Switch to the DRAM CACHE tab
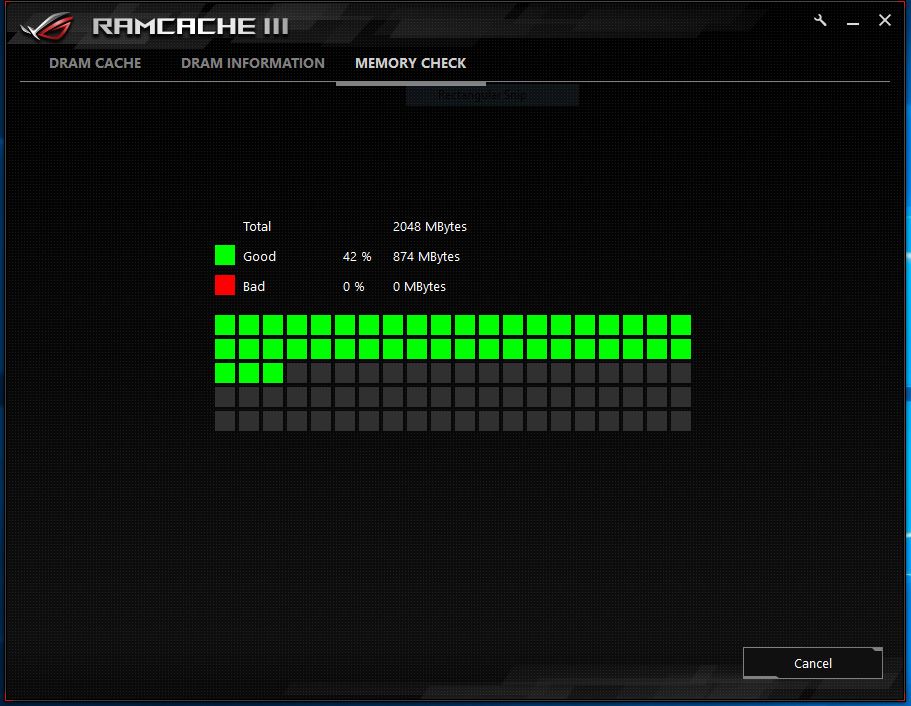Screen dimensions: 911x706 (95, 63)
